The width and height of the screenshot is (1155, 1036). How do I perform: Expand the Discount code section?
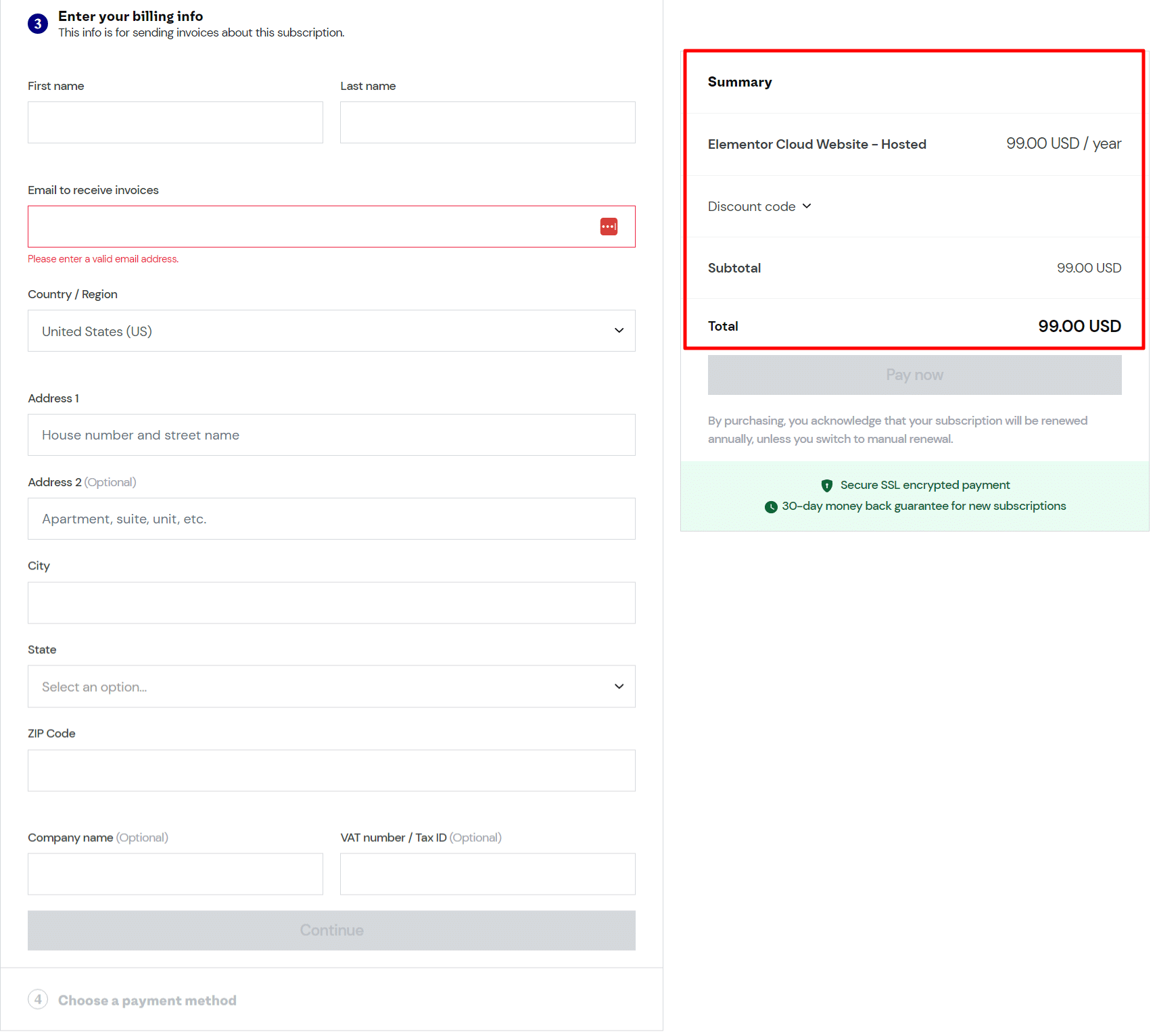click(x=759, y=206)
